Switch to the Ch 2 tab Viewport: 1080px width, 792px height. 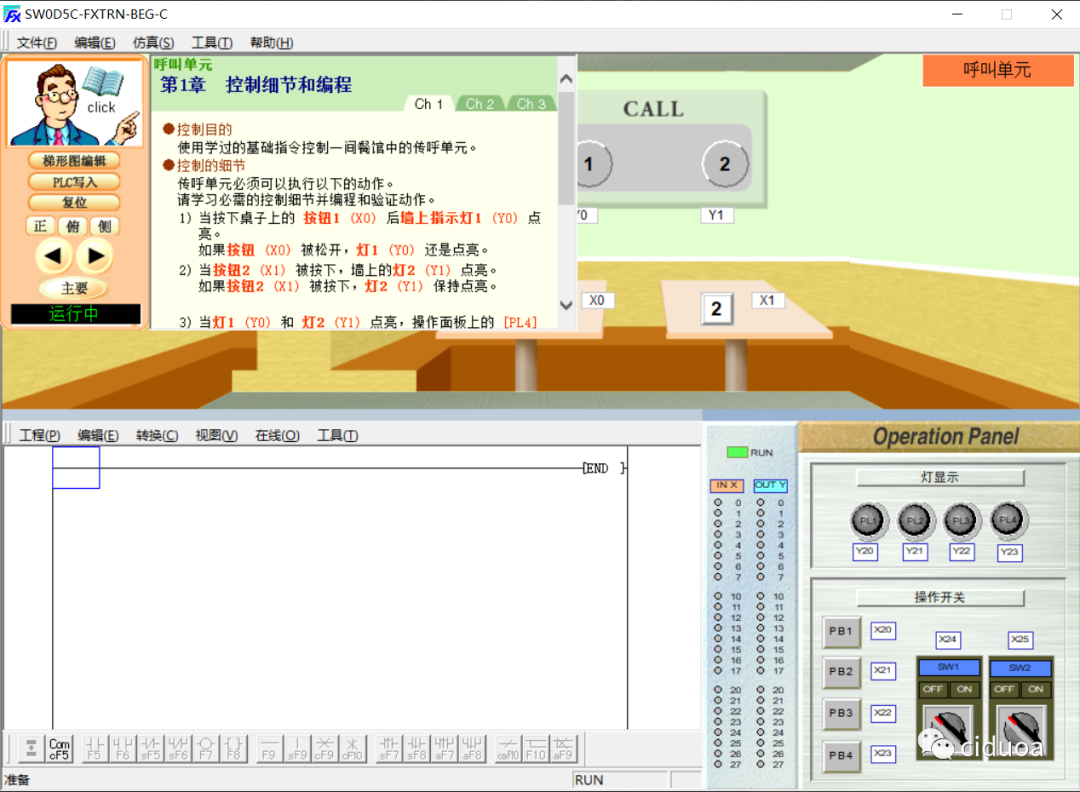[480, 103]
